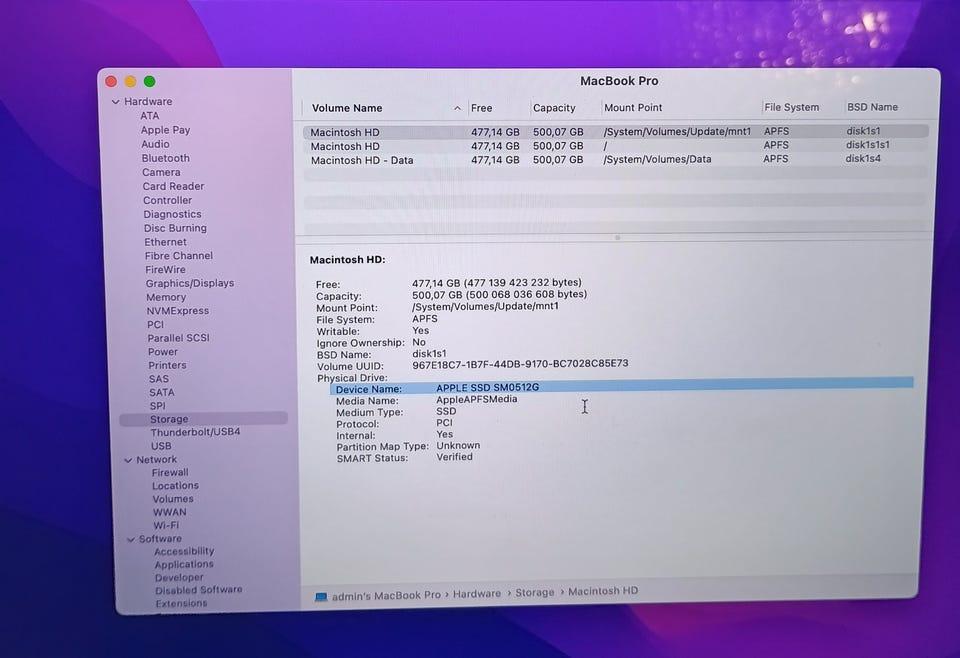Select ATA in the sidebar
The width and height of the screenshot is (960, 658).
point(149,116)
